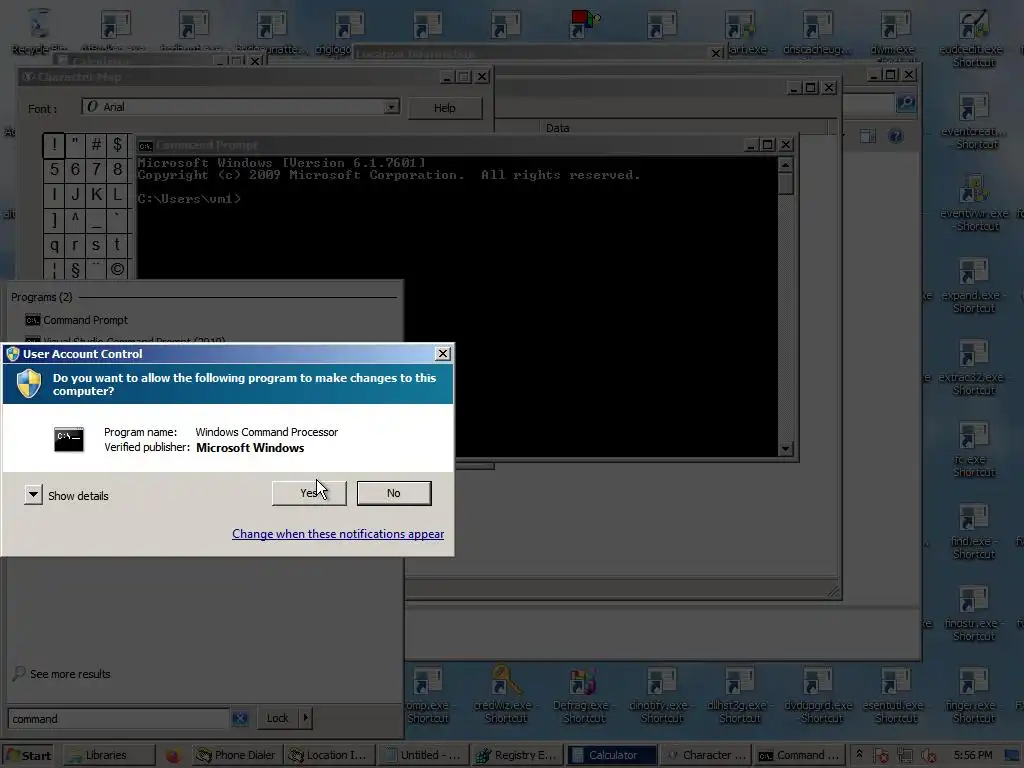Select the Defrag.exe Shortcut desktop icon
The image size is (1024, 768).
click(583, 695)
